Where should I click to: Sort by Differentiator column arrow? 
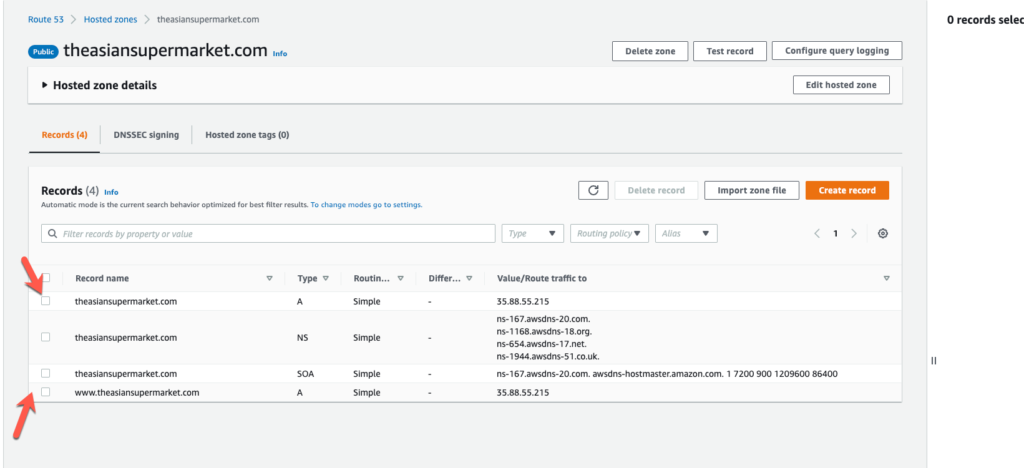click(469, 278)
